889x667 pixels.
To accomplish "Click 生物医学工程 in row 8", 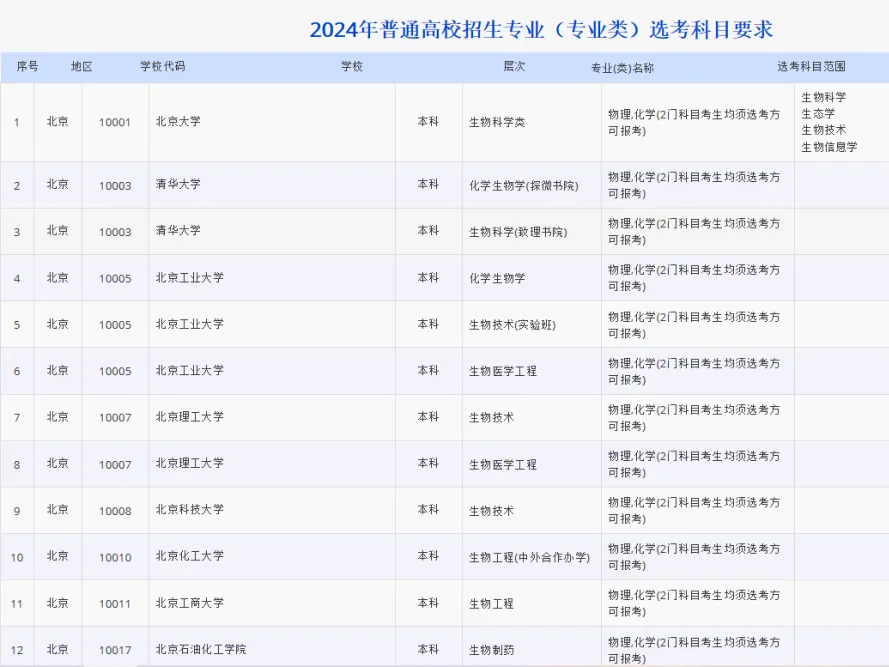I will coord(502,465).
